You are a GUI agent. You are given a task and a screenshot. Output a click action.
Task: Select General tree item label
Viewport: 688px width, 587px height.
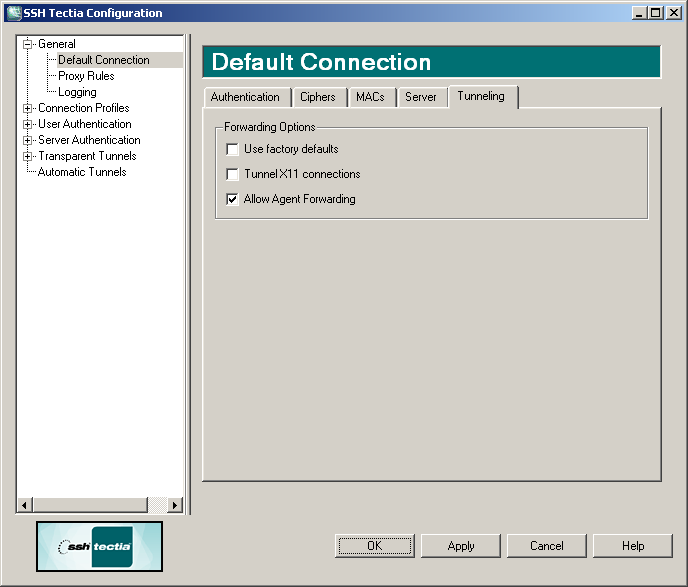(x=57, y=44)
